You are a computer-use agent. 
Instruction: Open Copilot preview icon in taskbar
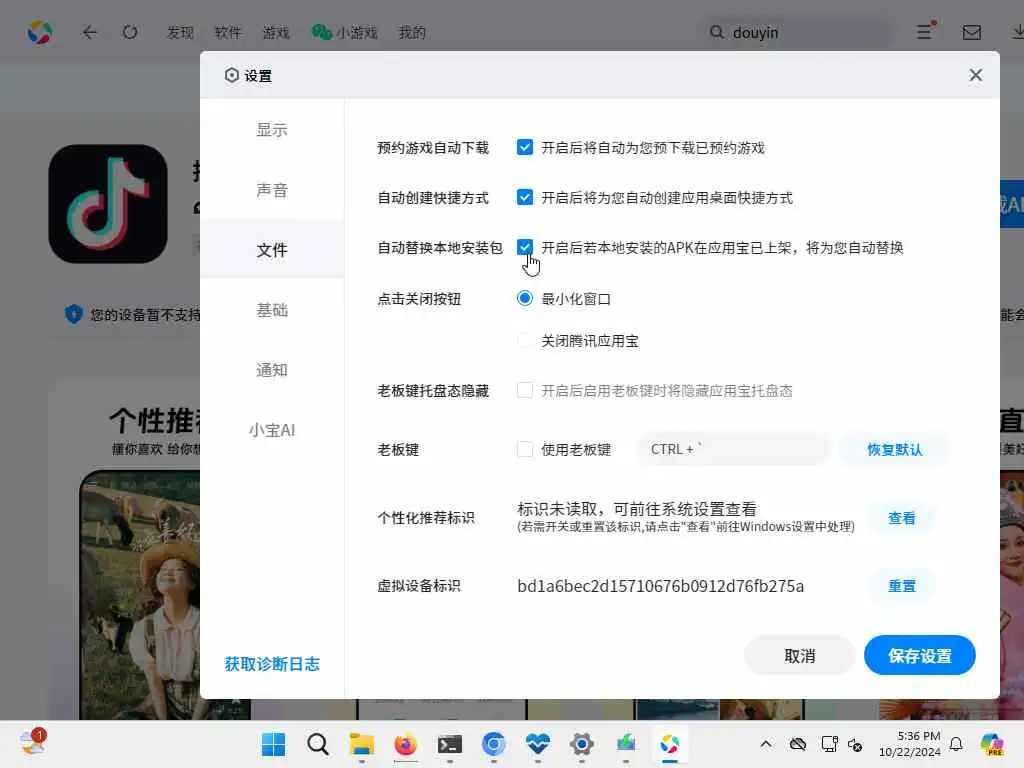[992, 744]
